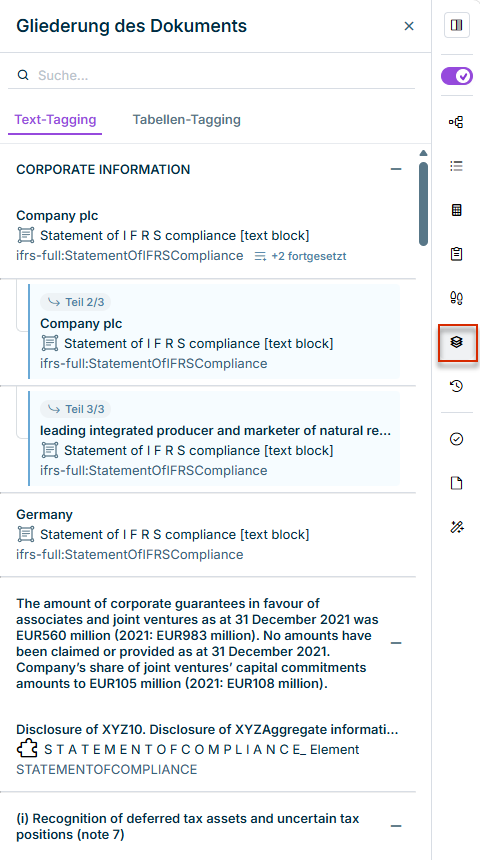Toggle the split panel layout button

pyautogui.click(x=457, y=25)
